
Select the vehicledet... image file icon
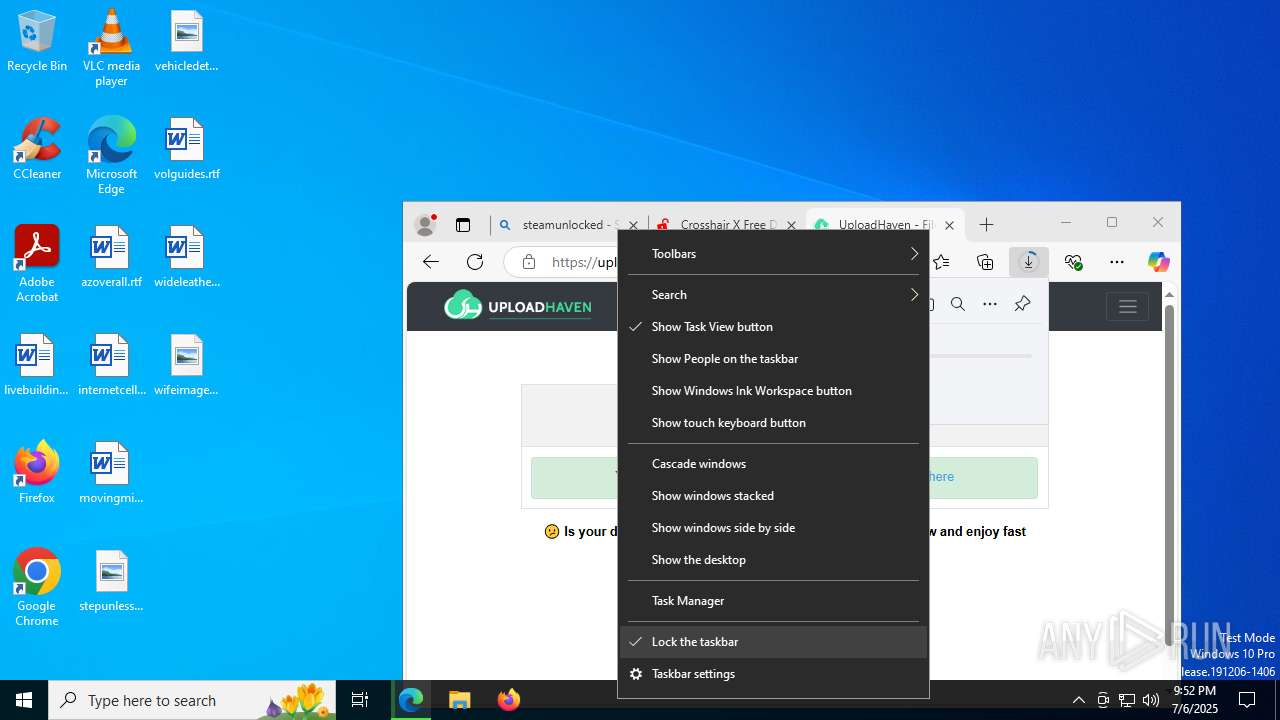pyautogui.click(x=186, y=42)
